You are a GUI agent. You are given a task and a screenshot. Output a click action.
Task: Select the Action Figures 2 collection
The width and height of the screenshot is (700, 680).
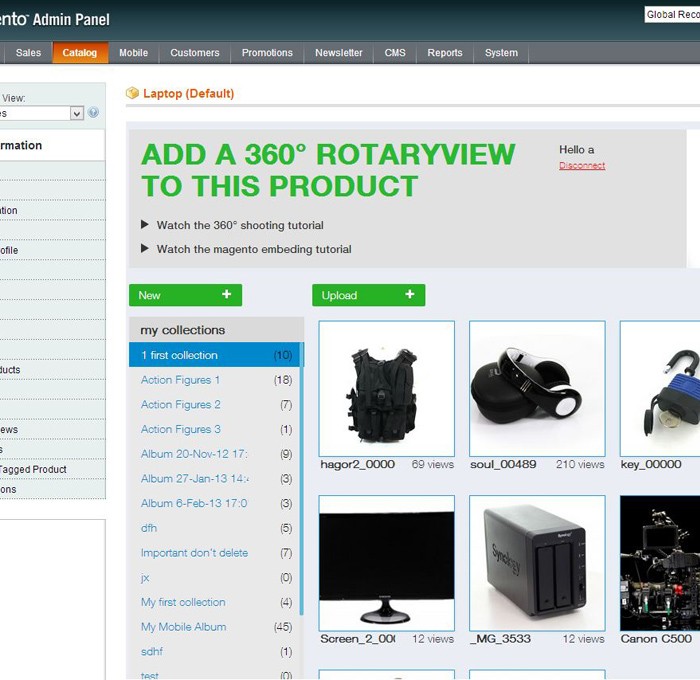click(x=216, y=405)
